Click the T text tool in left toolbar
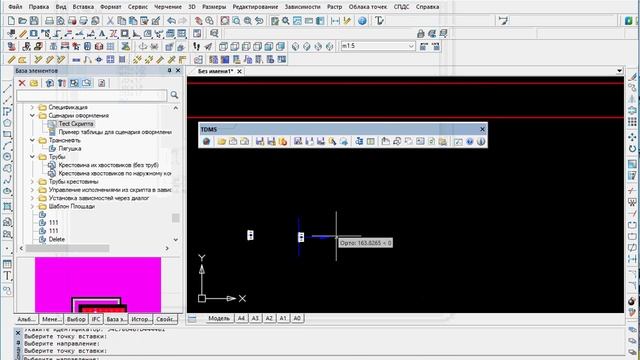This screenshot has width=640, height=360. click(7, 276)
